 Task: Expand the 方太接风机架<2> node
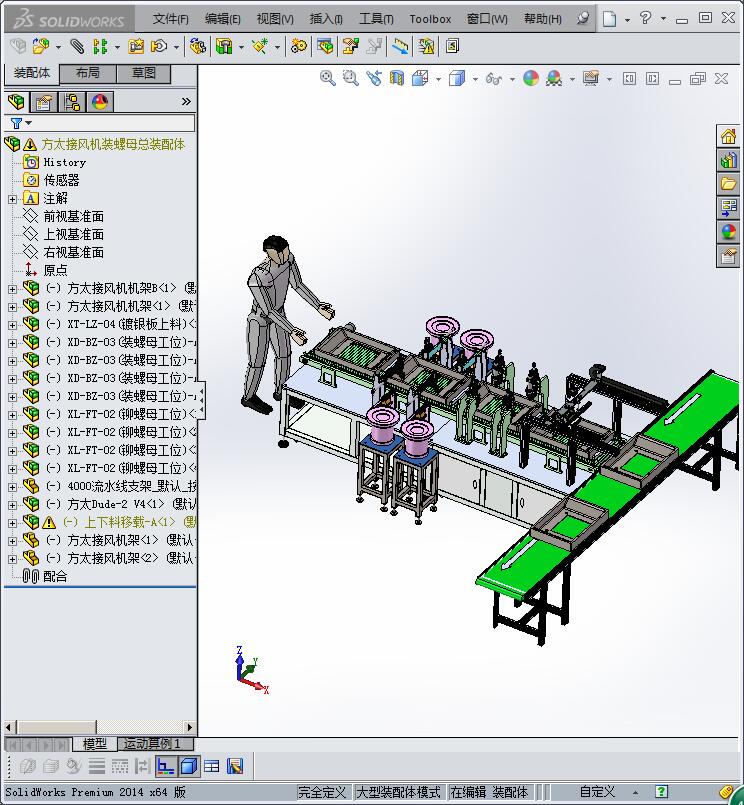12,559
